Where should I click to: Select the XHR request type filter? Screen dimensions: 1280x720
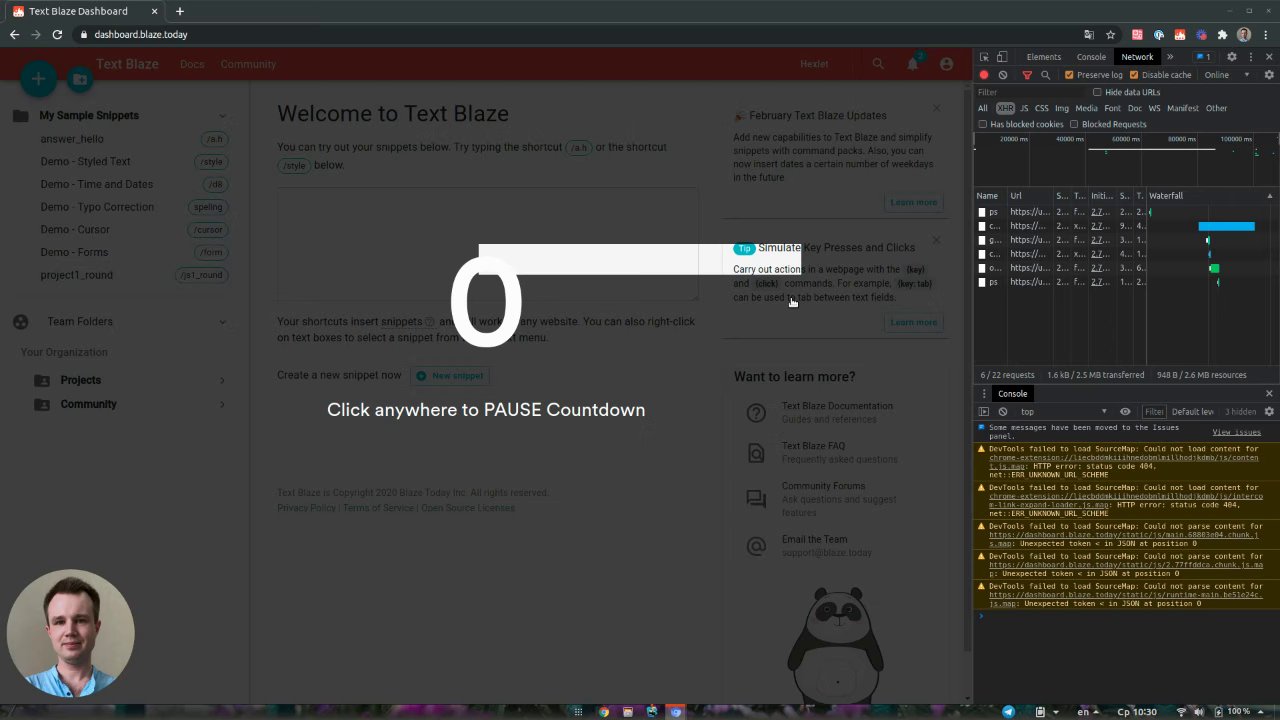pyautogui.click(x=1005, y=108)
